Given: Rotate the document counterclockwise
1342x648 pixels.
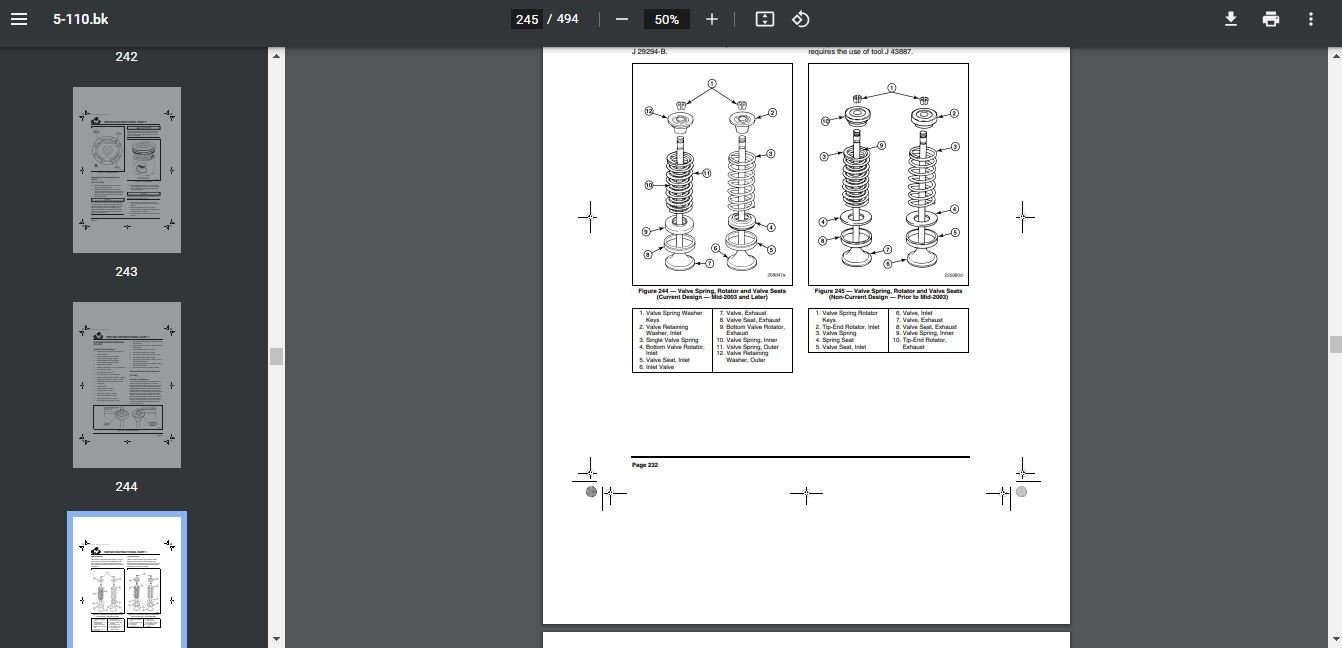Looking at the screenshot, I should coord(801,19).
